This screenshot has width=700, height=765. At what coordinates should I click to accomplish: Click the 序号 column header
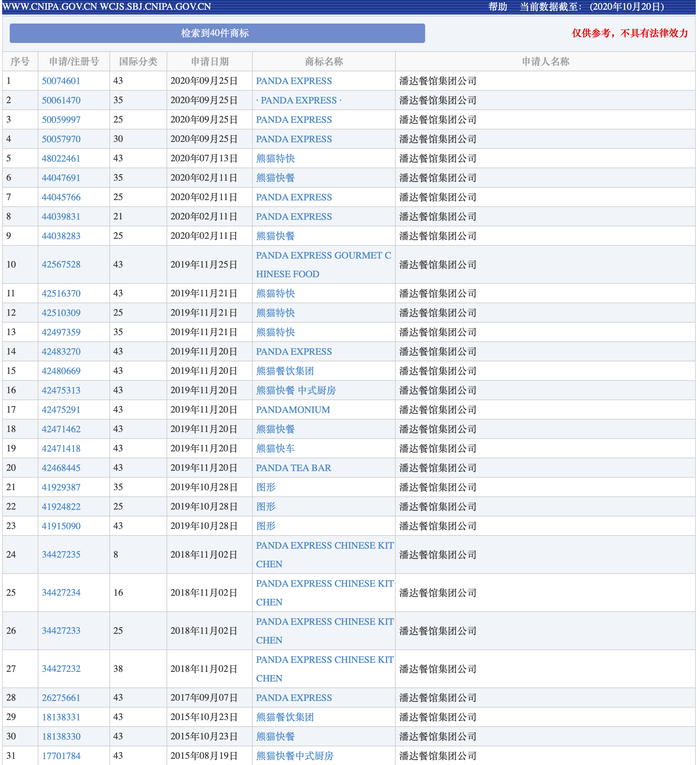tap(20, 61)
